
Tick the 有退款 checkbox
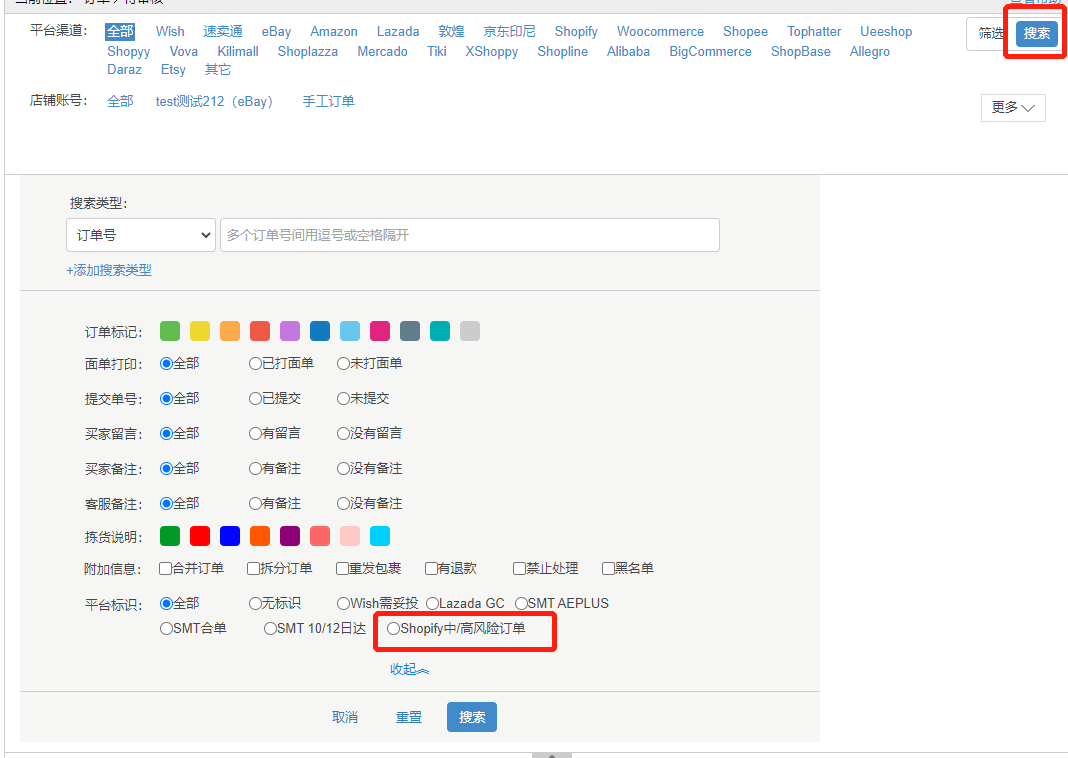pos(431,568)
